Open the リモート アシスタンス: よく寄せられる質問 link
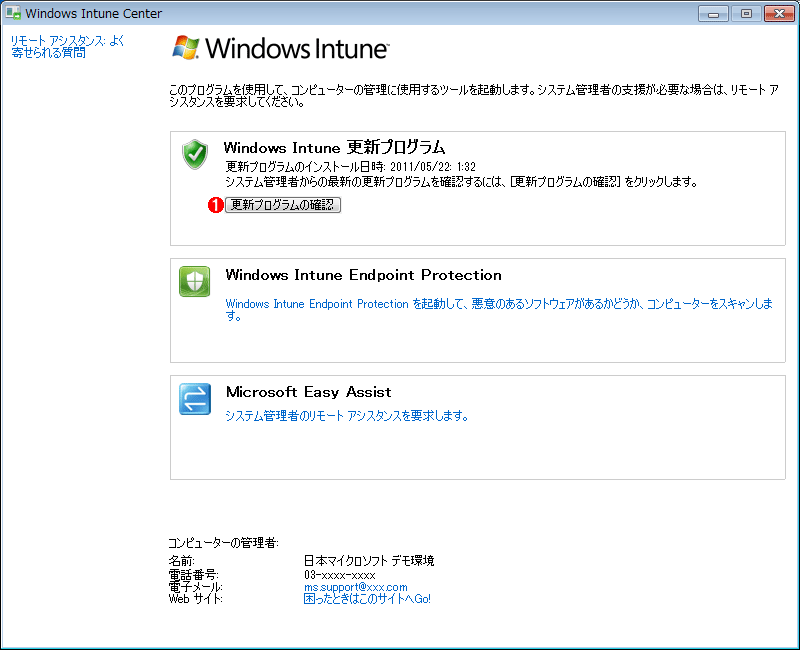The height and width of the screenshot is (650, 800). 67,46
